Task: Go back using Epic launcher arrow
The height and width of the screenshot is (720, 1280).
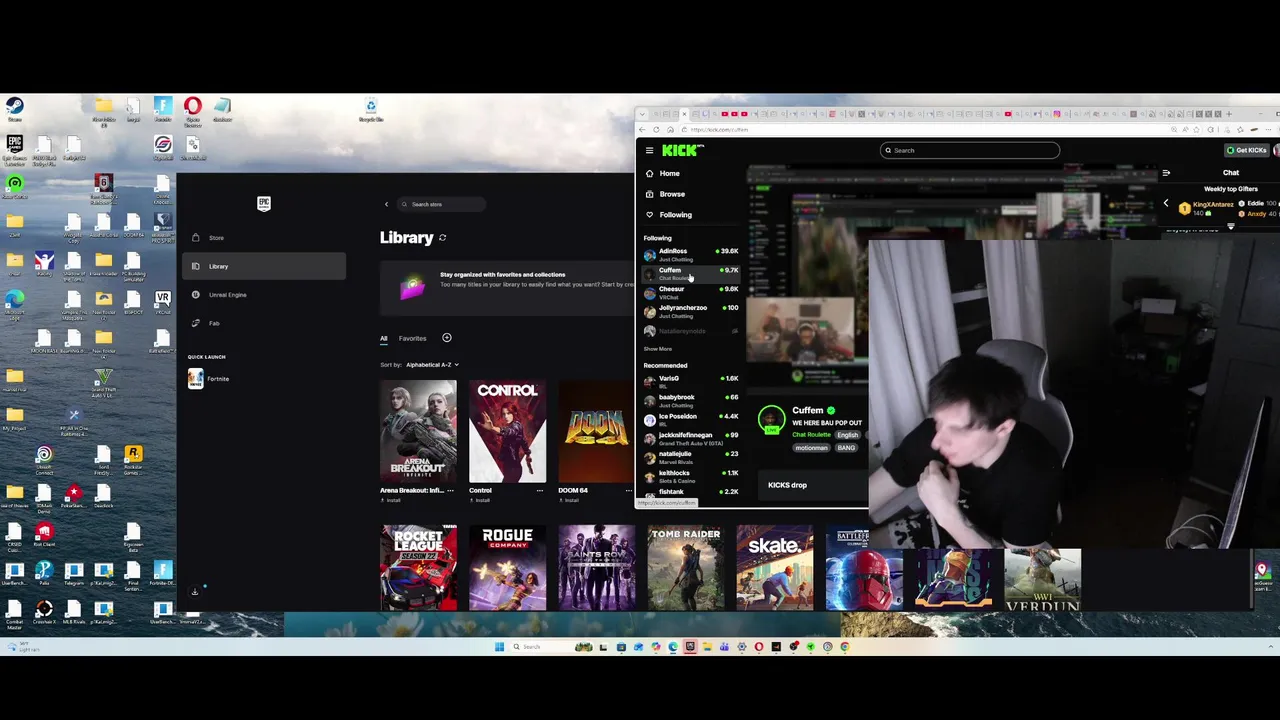Action: tap(386, 204)
